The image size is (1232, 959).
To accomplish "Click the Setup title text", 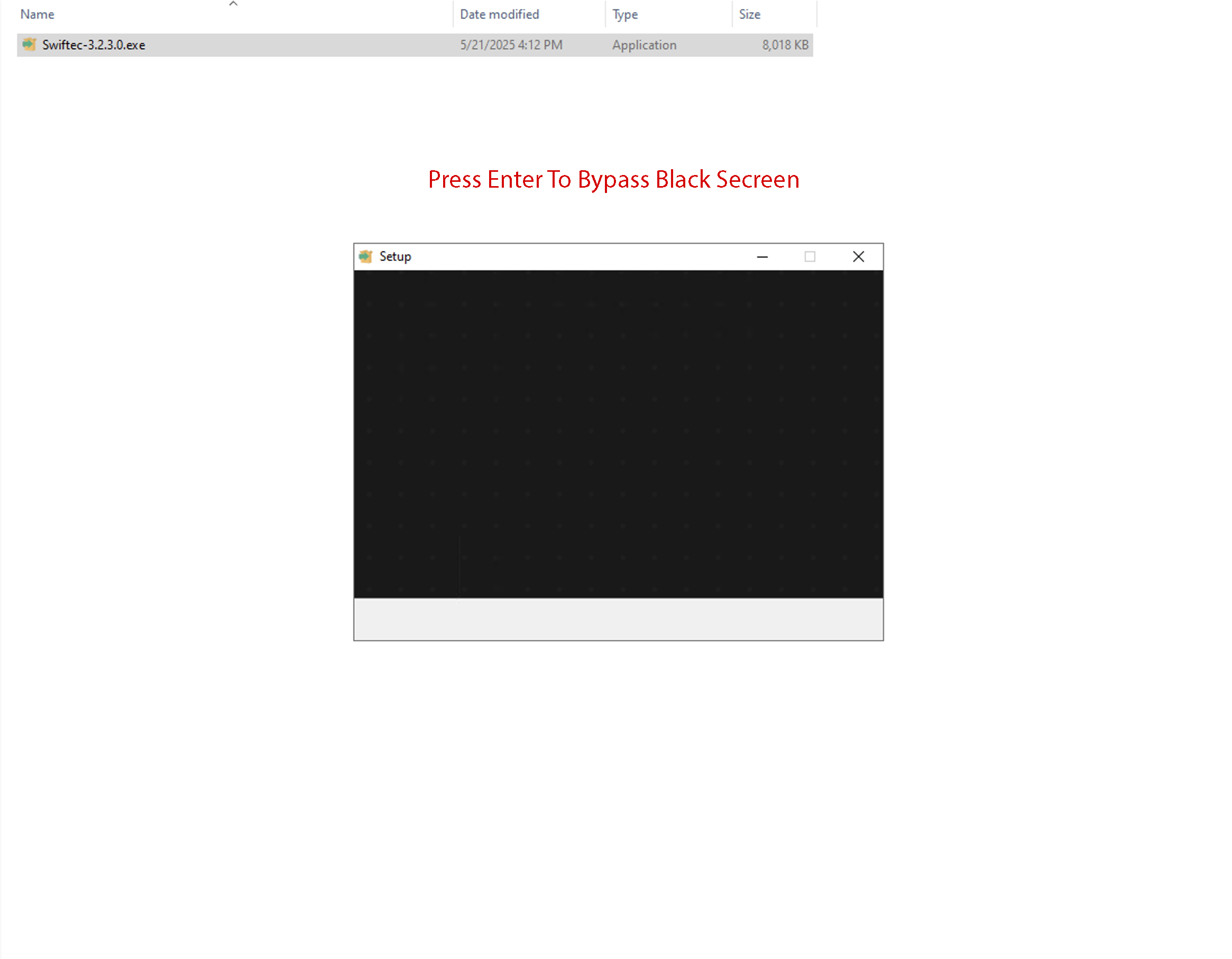I will click(x=395, y=257).
